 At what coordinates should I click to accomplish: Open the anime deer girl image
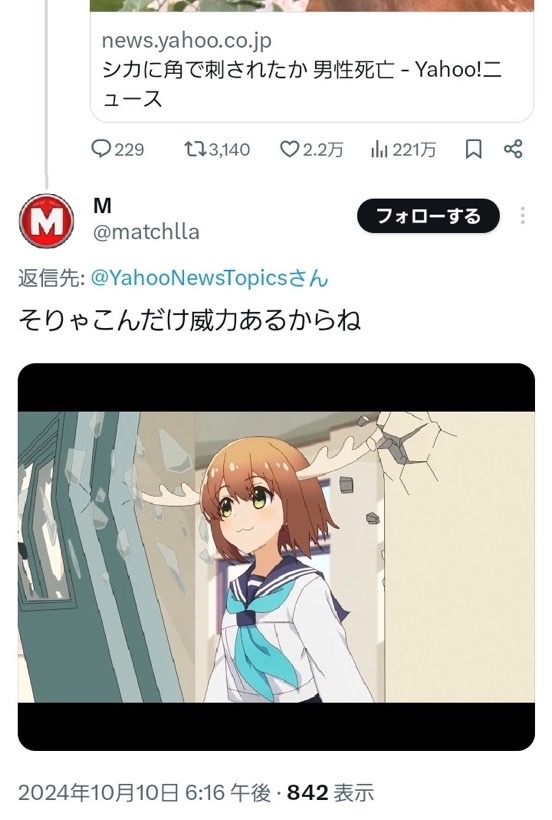pos(277,557)
